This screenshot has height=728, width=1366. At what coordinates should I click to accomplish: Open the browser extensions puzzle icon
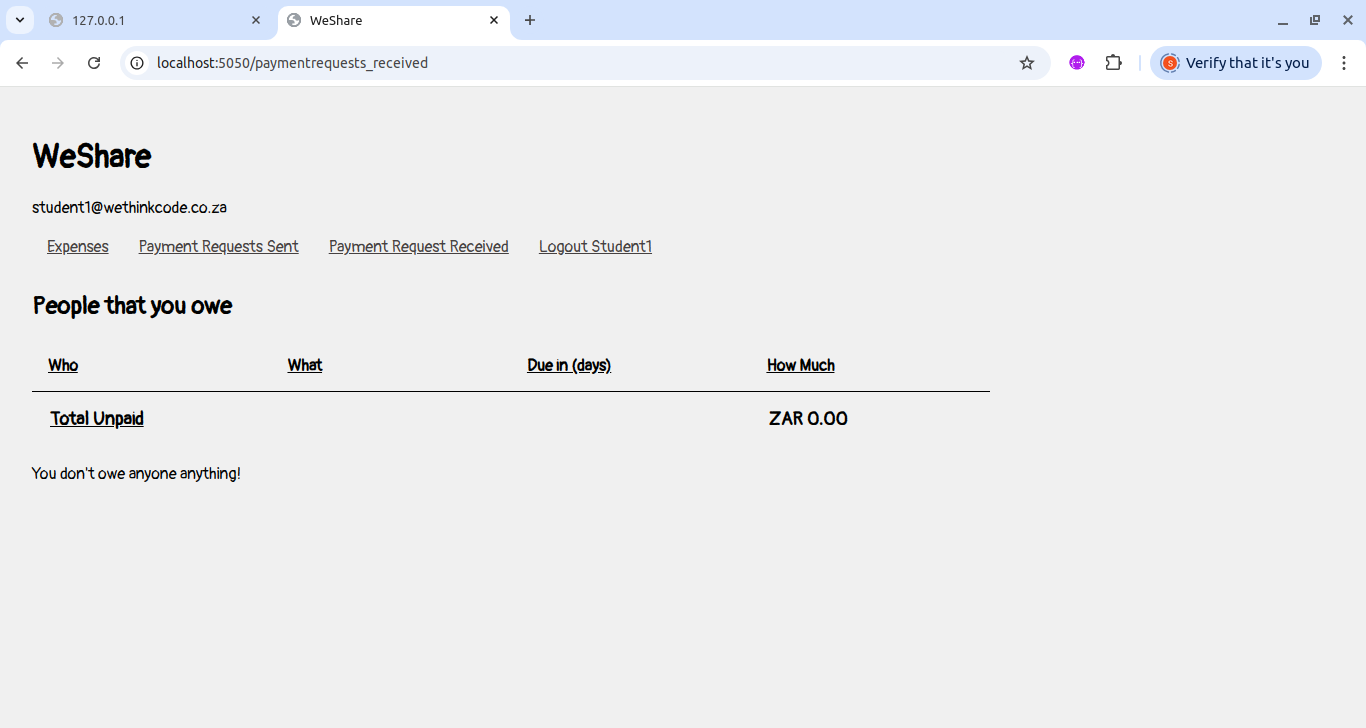pos(1113,62)
